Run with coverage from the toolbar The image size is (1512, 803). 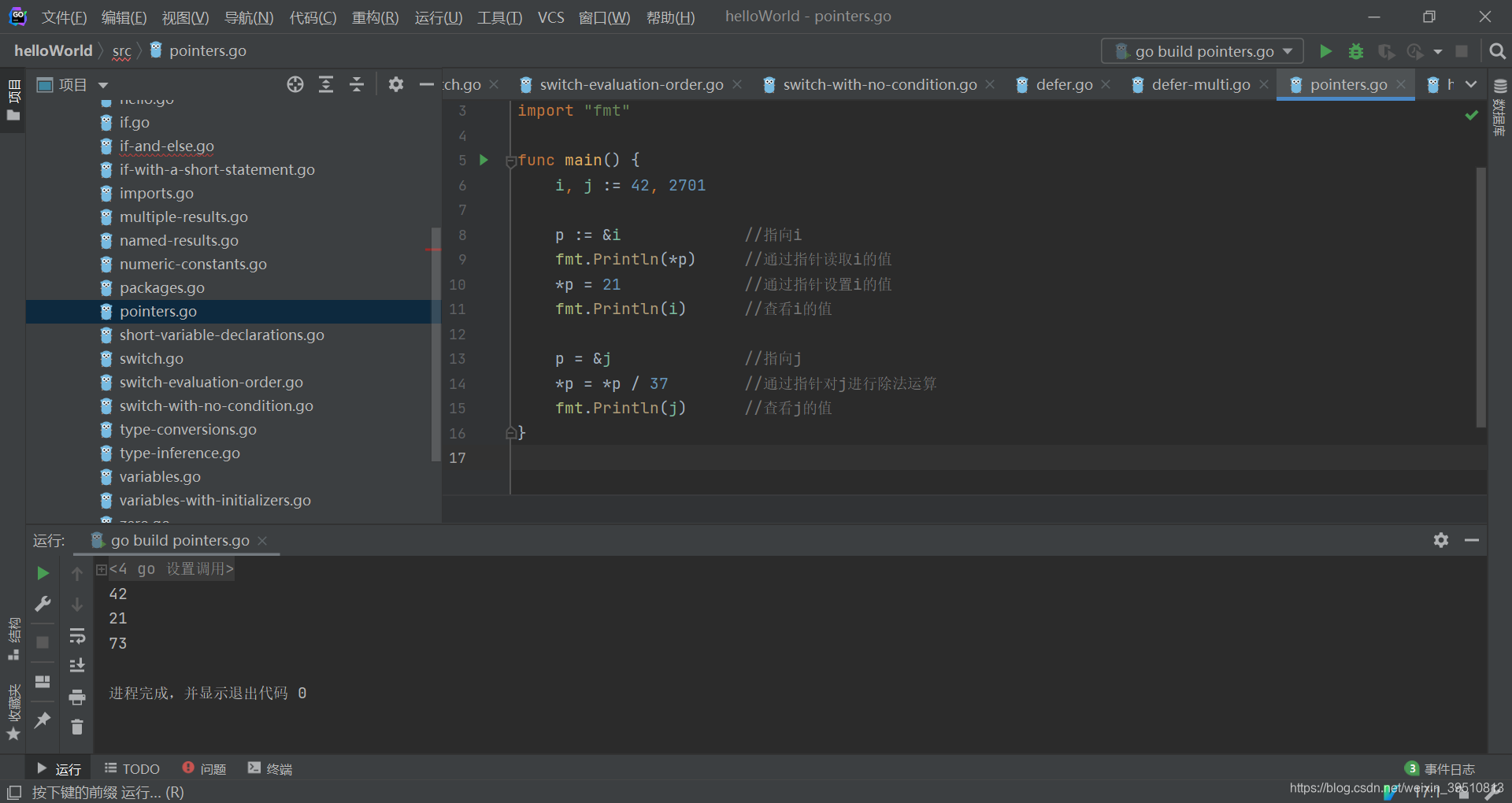coord(1386,51)
